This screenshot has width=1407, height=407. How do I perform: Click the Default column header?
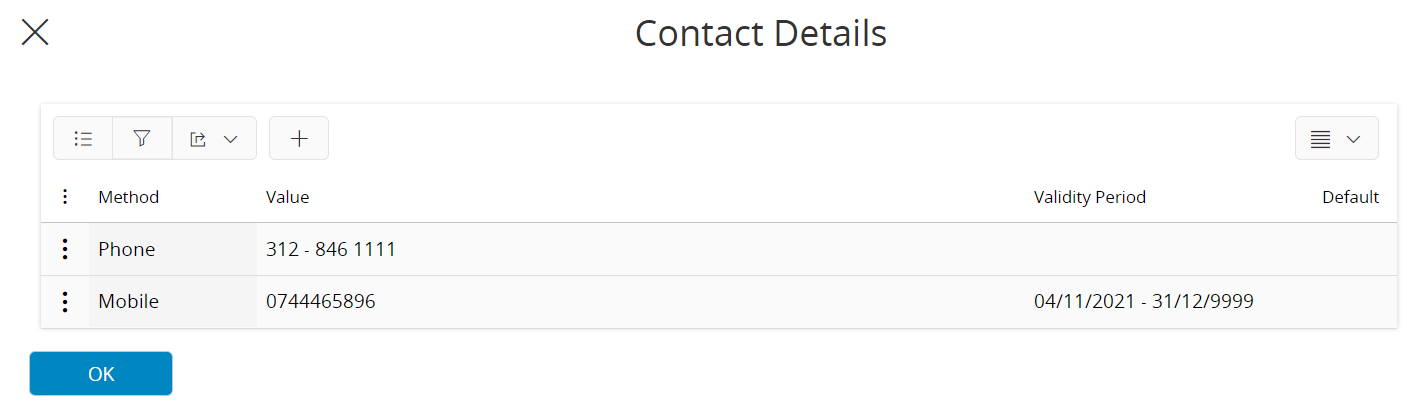point(1351,197)
